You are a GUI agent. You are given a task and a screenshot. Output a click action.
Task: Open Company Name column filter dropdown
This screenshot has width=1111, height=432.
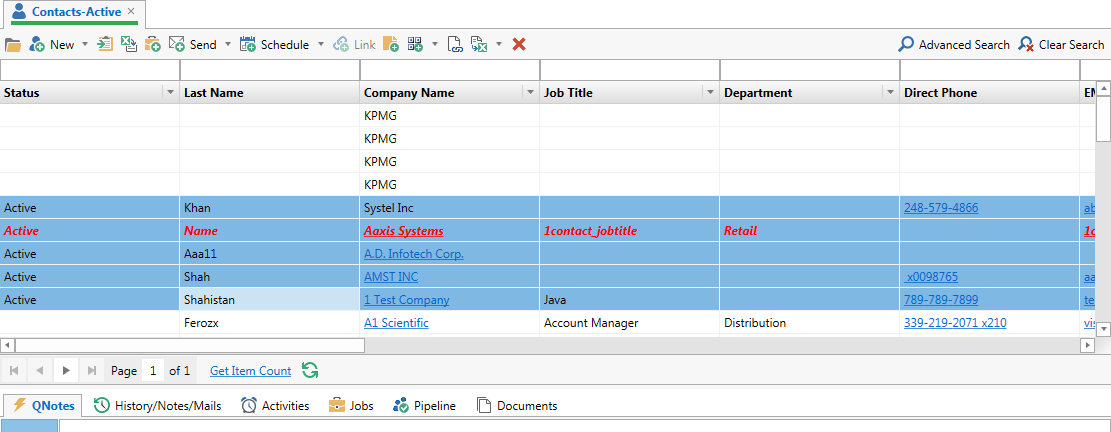pos(530,93)
